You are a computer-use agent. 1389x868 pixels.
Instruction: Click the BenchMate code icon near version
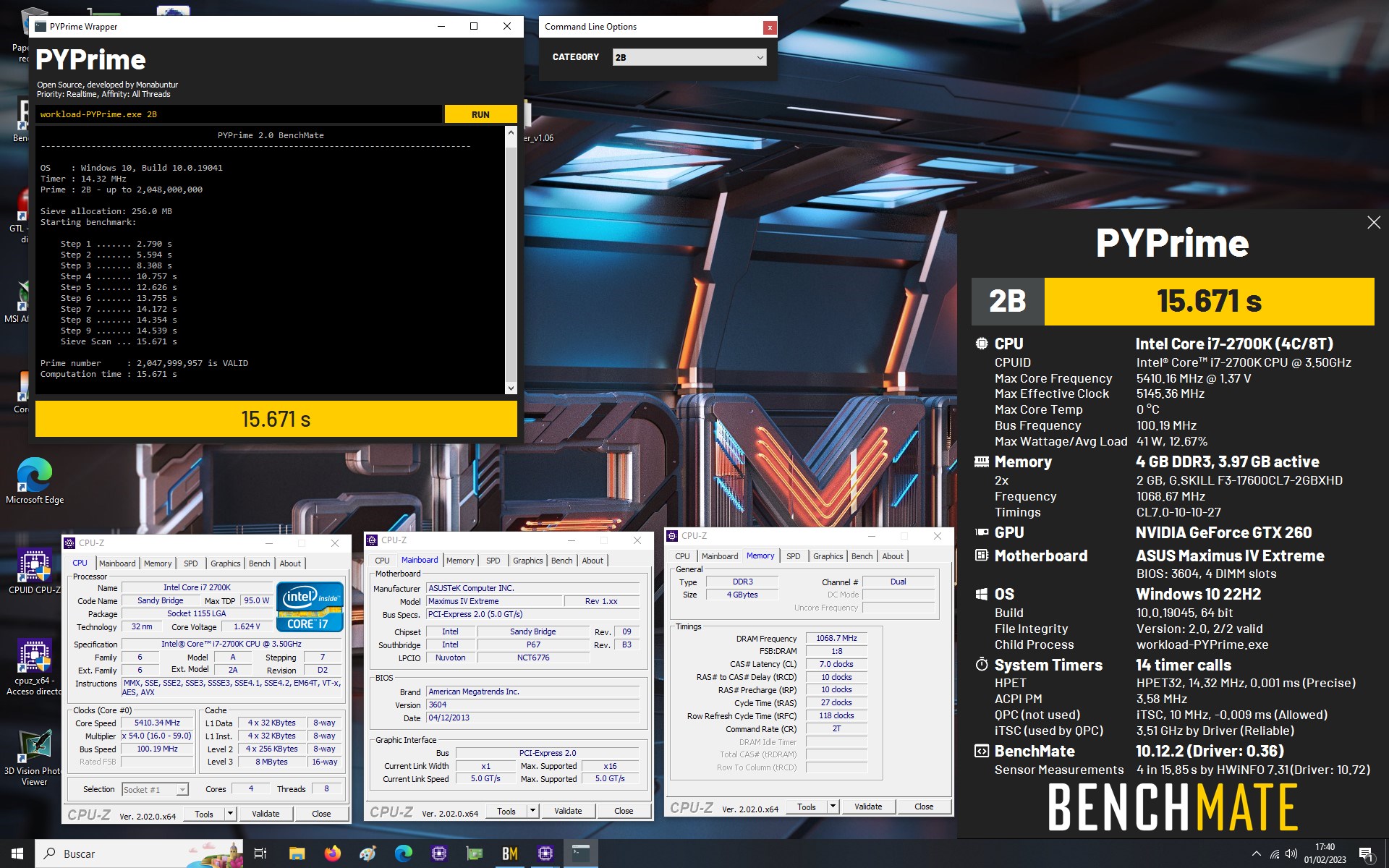click(x=982, y=751)
